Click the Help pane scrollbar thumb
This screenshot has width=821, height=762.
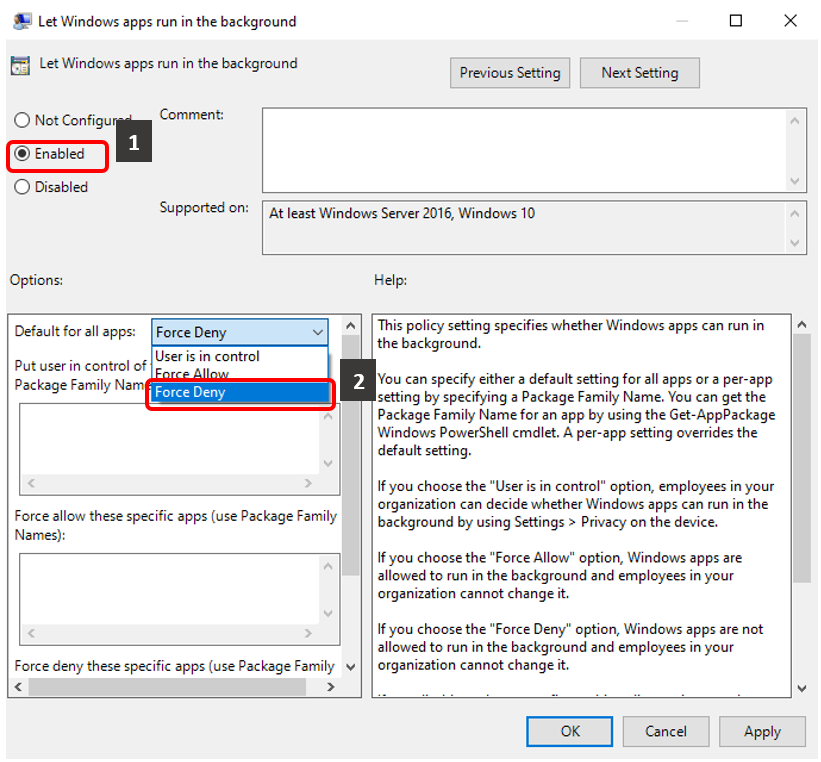(x=802, y=458)
